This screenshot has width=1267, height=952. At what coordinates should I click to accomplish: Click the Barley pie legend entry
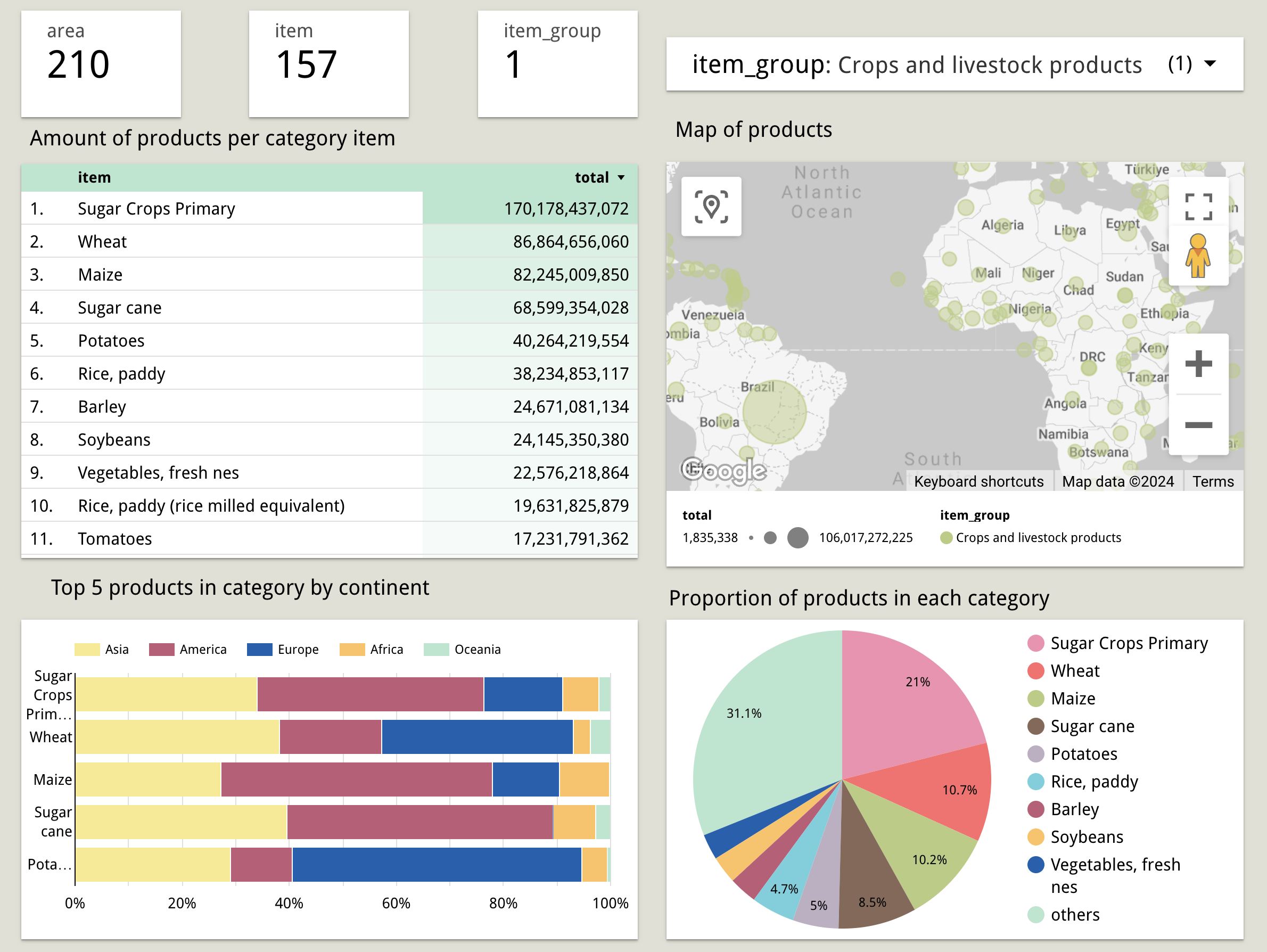click(x=1063, y=809)
